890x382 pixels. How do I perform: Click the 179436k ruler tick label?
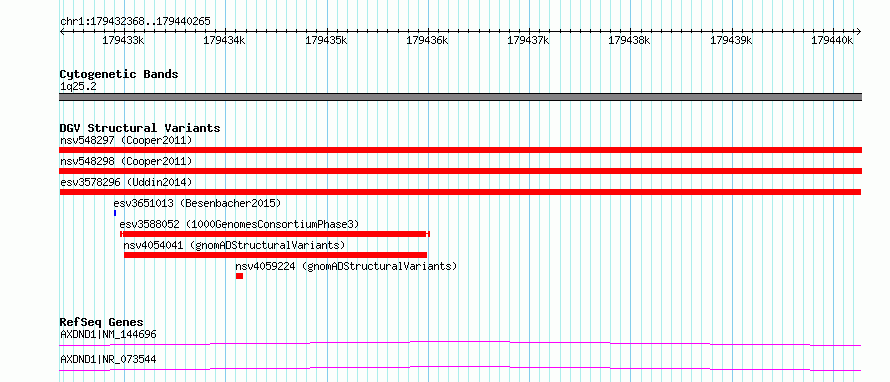pos(427,40)
